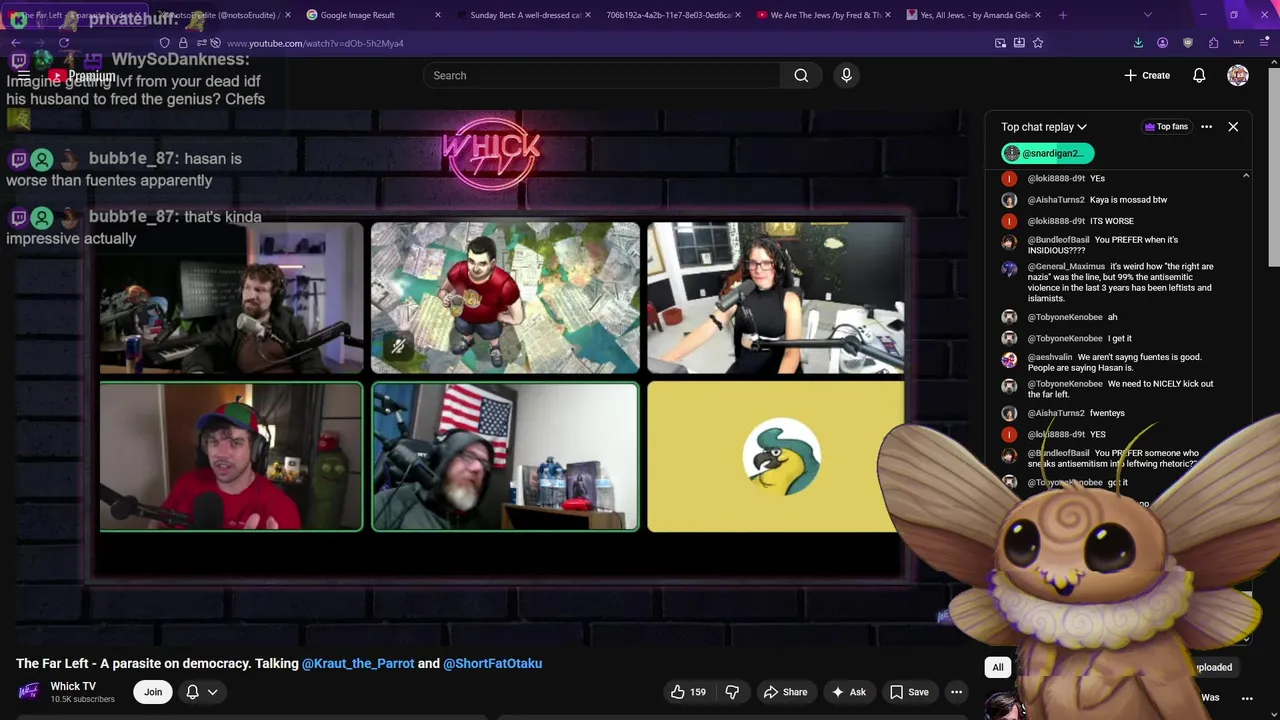Click the American flag webcam tile
The width and height of the screenshot is (1280, 720).
[505, 457]
